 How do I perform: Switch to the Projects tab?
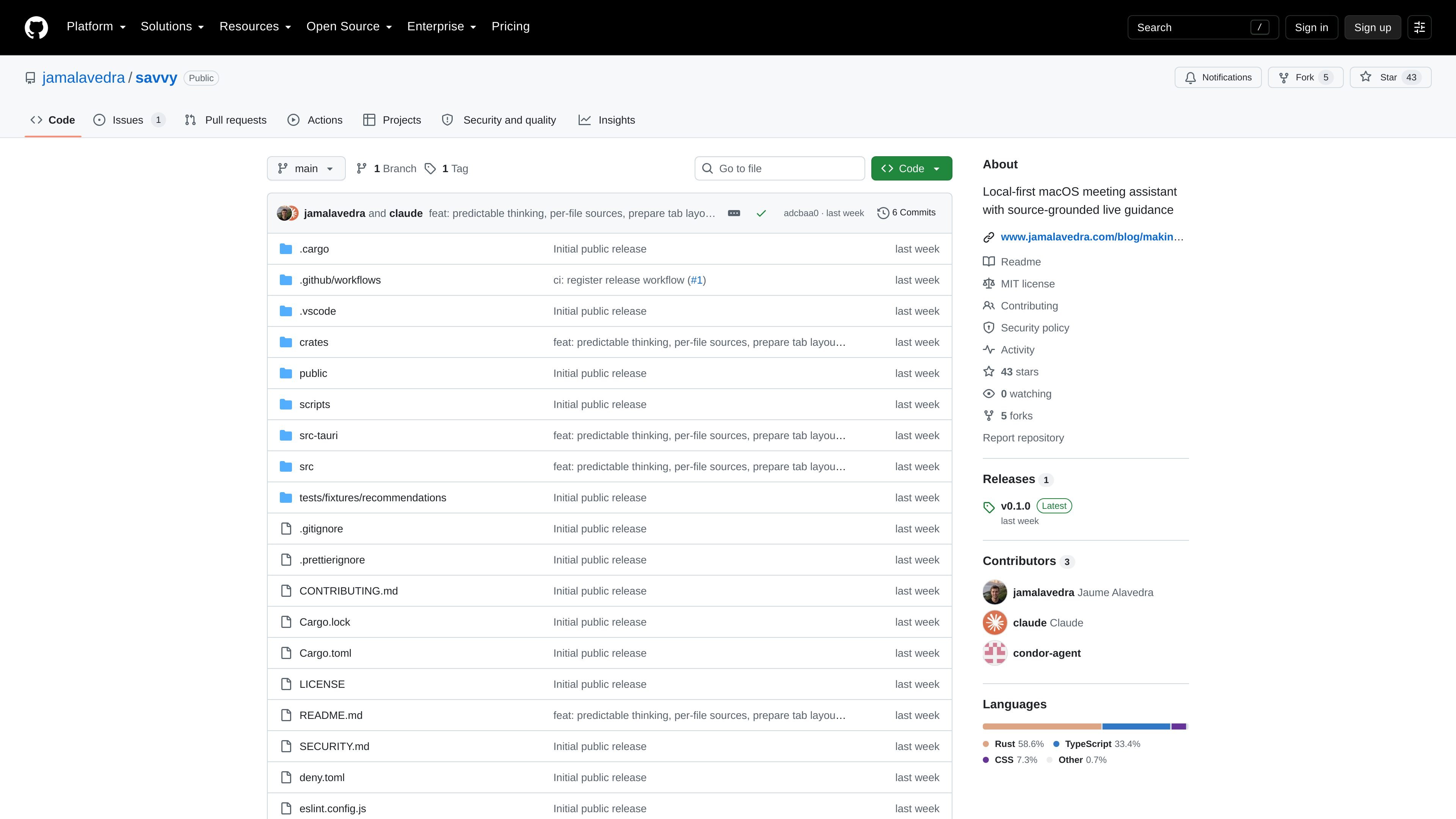point(392,120)
